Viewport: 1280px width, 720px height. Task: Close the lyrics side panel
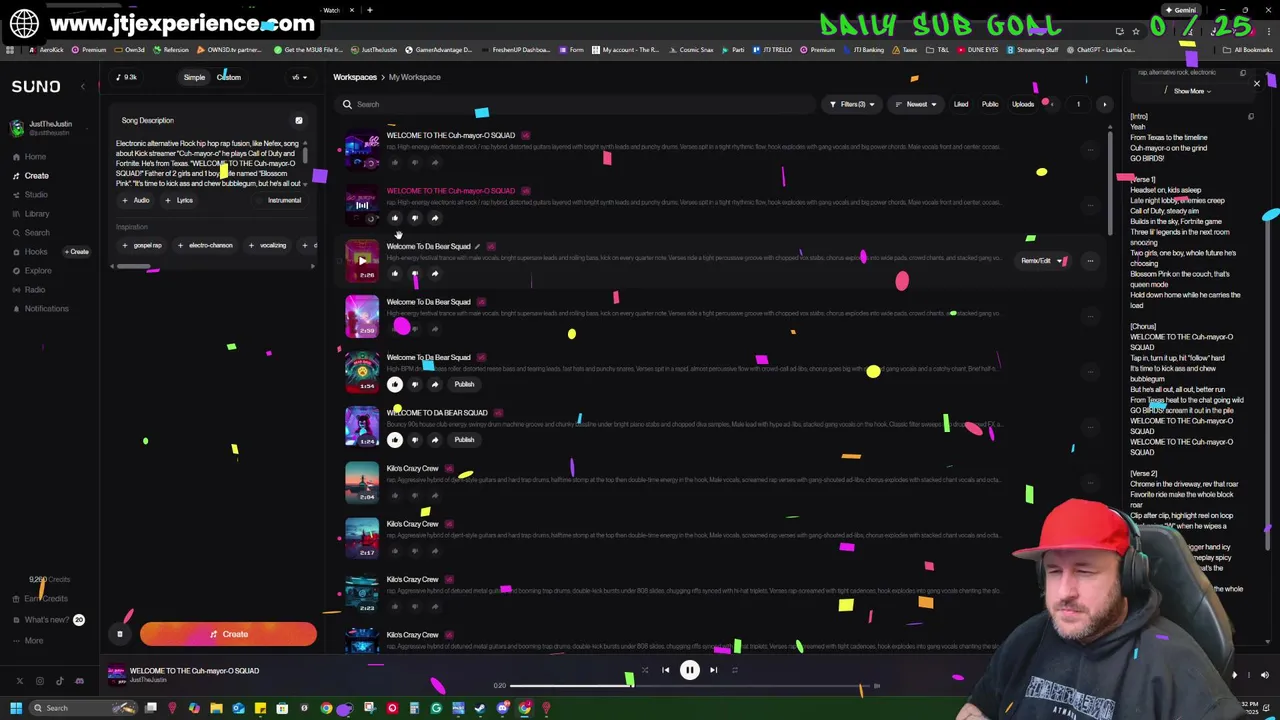[1257, 84]
